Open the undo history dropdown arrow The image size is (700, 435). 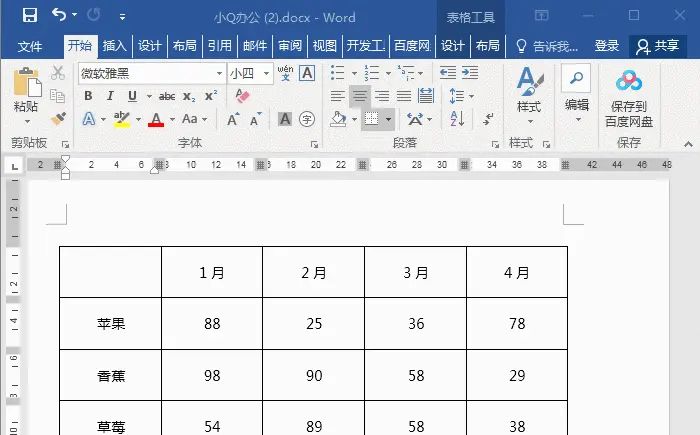(75, 15)
